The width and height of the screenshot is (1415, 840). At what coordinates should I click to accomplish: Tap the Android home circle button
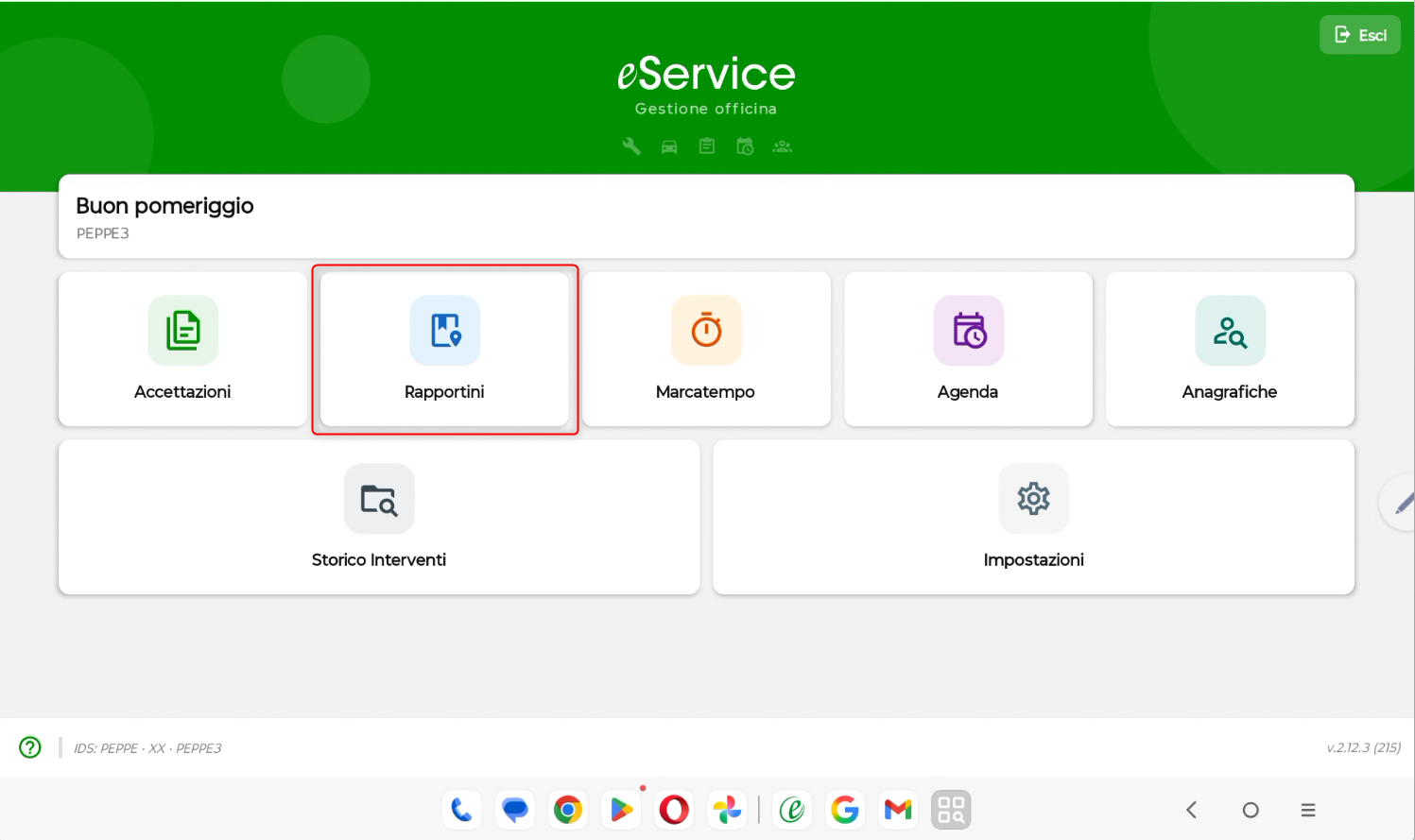(x=1251, y=810)
